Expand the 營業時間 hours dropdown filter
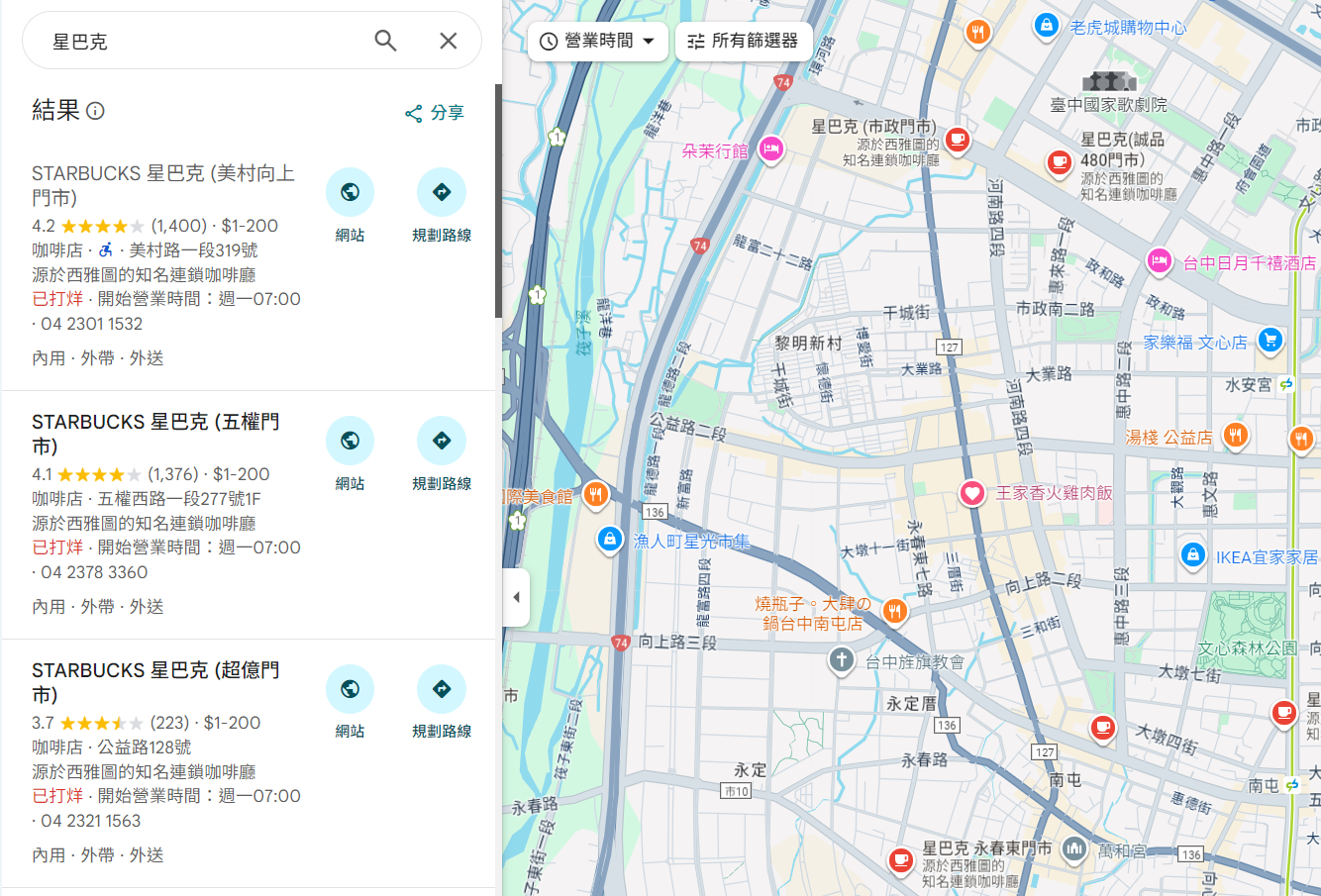 pyautogui.click(x=598, y=41)
